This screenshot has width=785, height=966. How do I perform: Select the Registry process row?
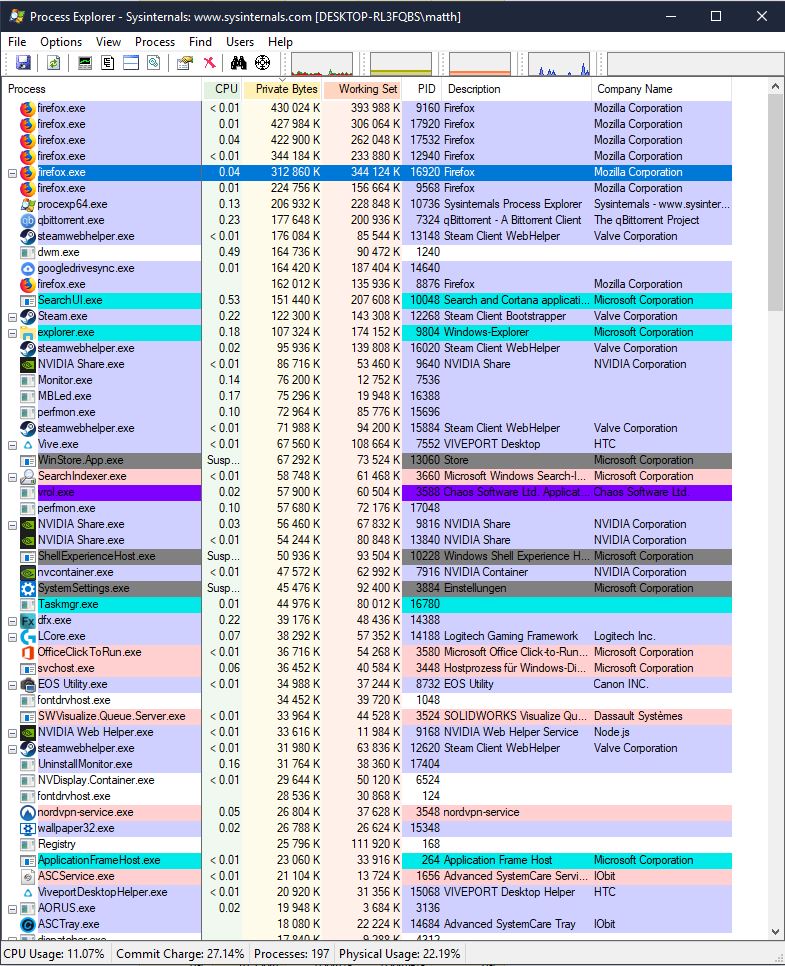tap(368, 845)
